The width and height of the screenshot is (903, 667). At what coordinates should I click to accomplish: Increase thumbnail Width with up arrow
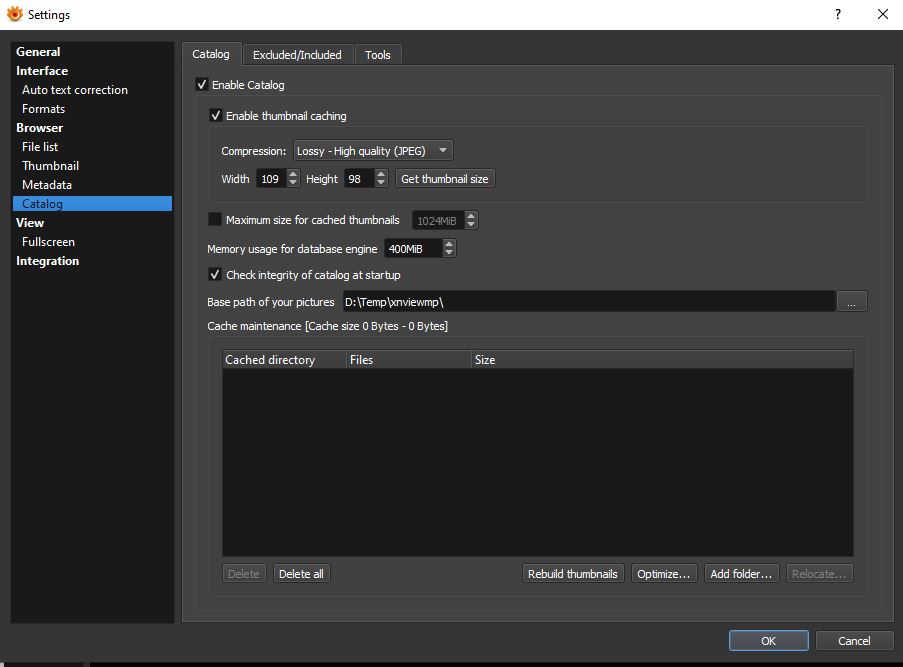(293, 174)
